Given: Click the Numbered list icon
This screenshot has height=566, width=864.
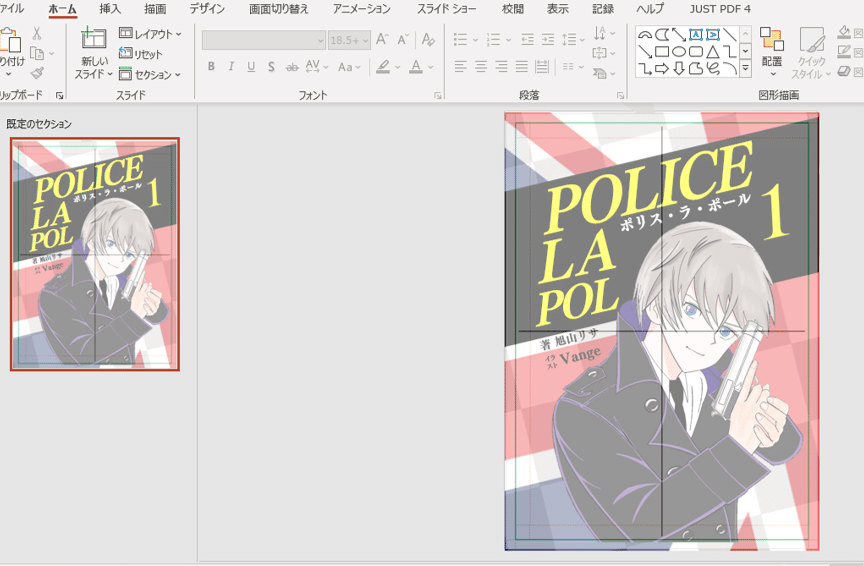Looking at the screenshot, I should point(493,39).
